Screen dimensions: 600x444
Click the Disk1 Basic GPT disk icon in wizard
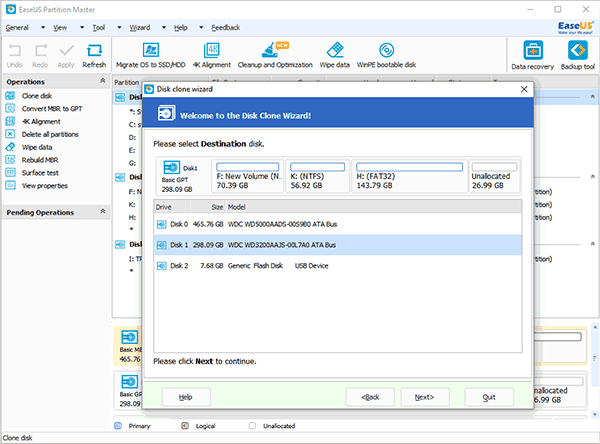pos(172,167)
